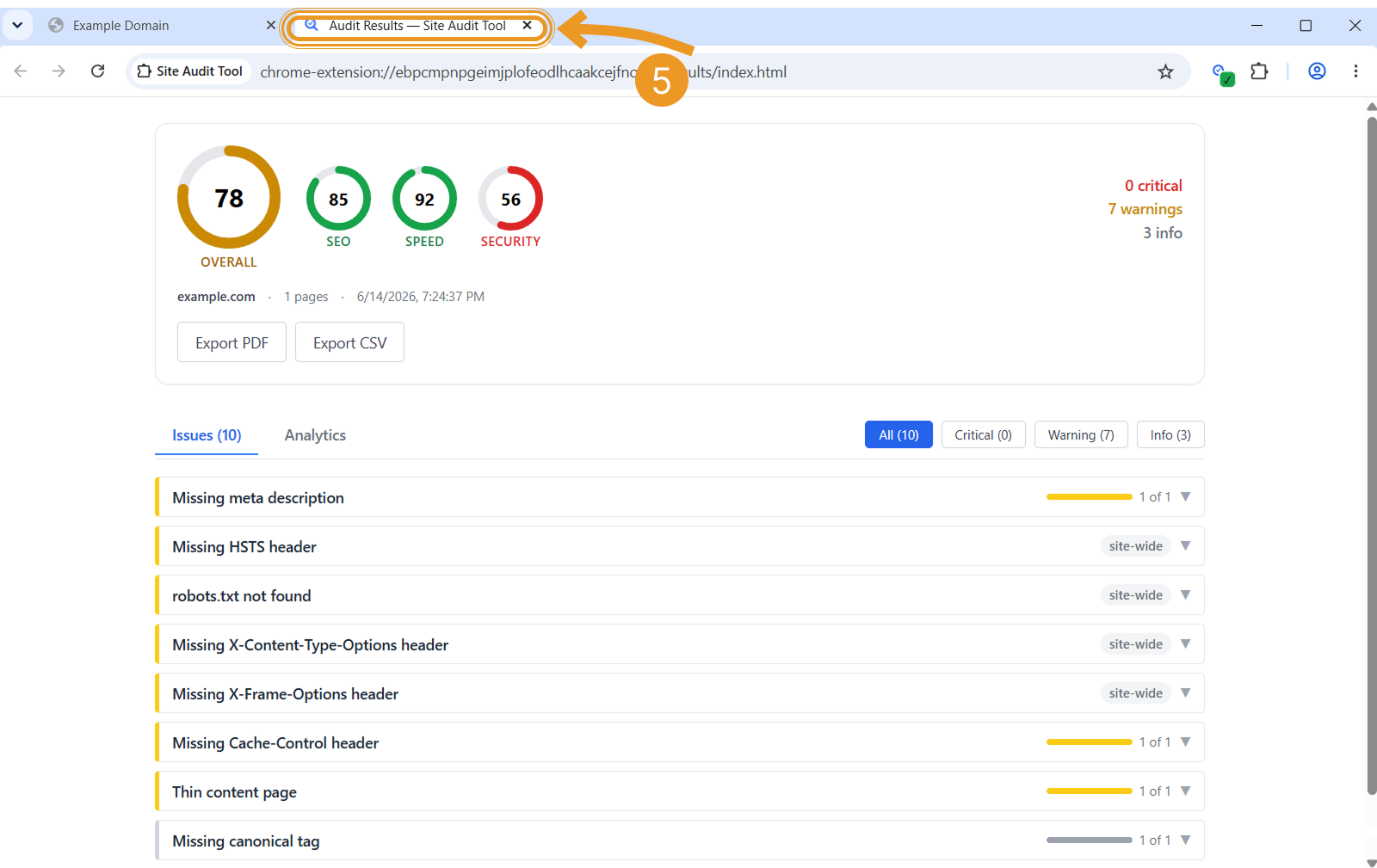Open the Issues (10) tab

coord(207,435)
